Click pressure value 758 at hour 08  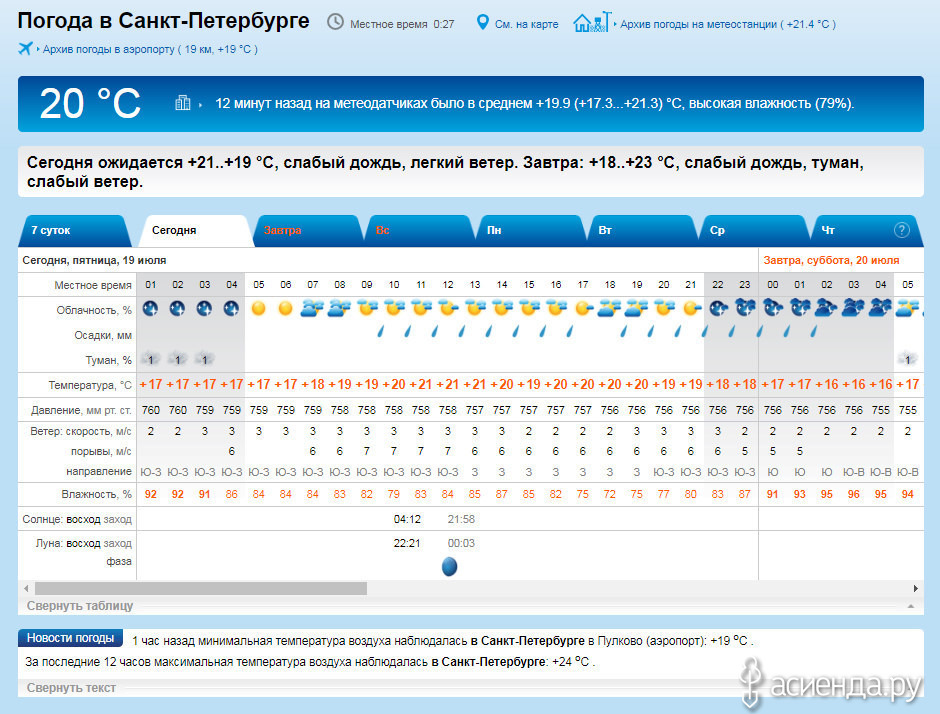[x=340, y=410]
